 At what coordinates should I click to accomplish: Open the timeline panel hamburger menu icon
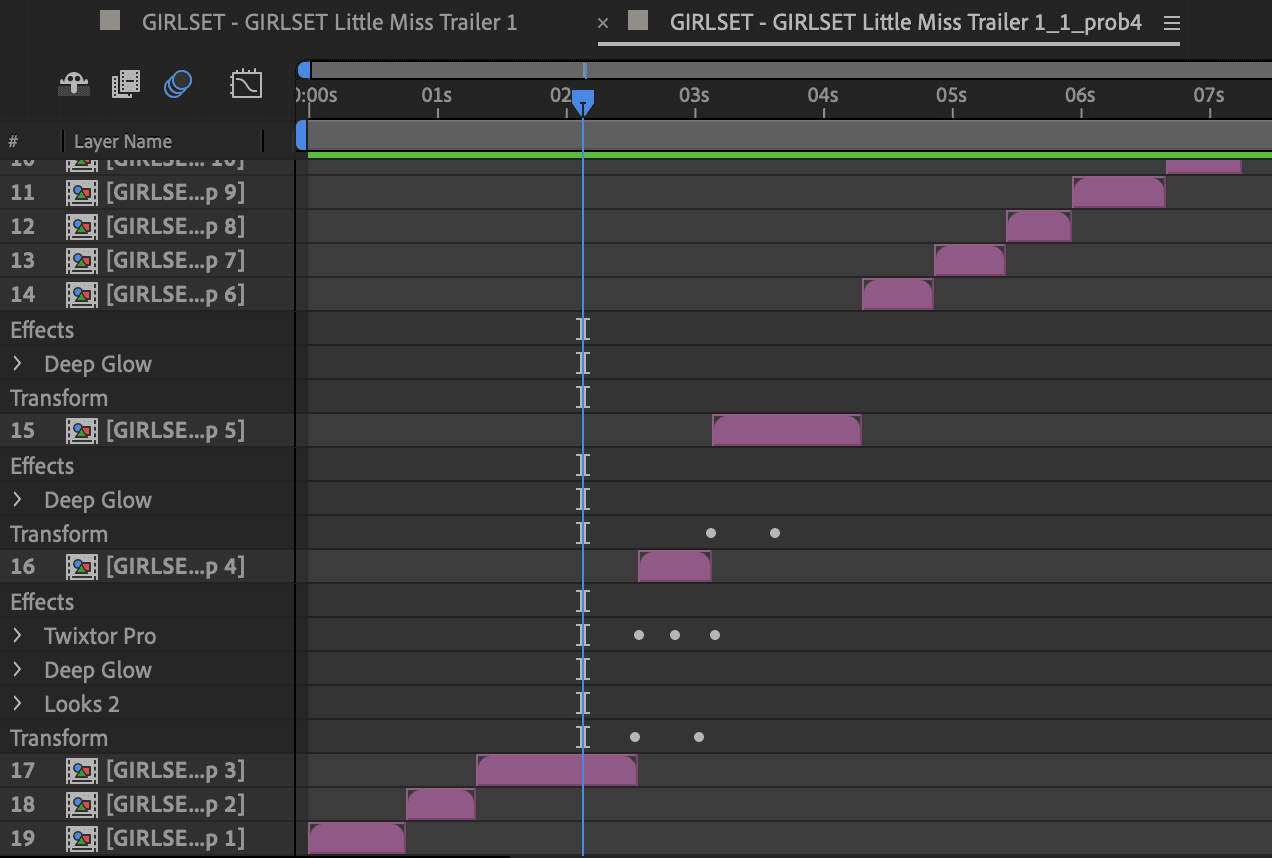click(x=1171, y=22)
